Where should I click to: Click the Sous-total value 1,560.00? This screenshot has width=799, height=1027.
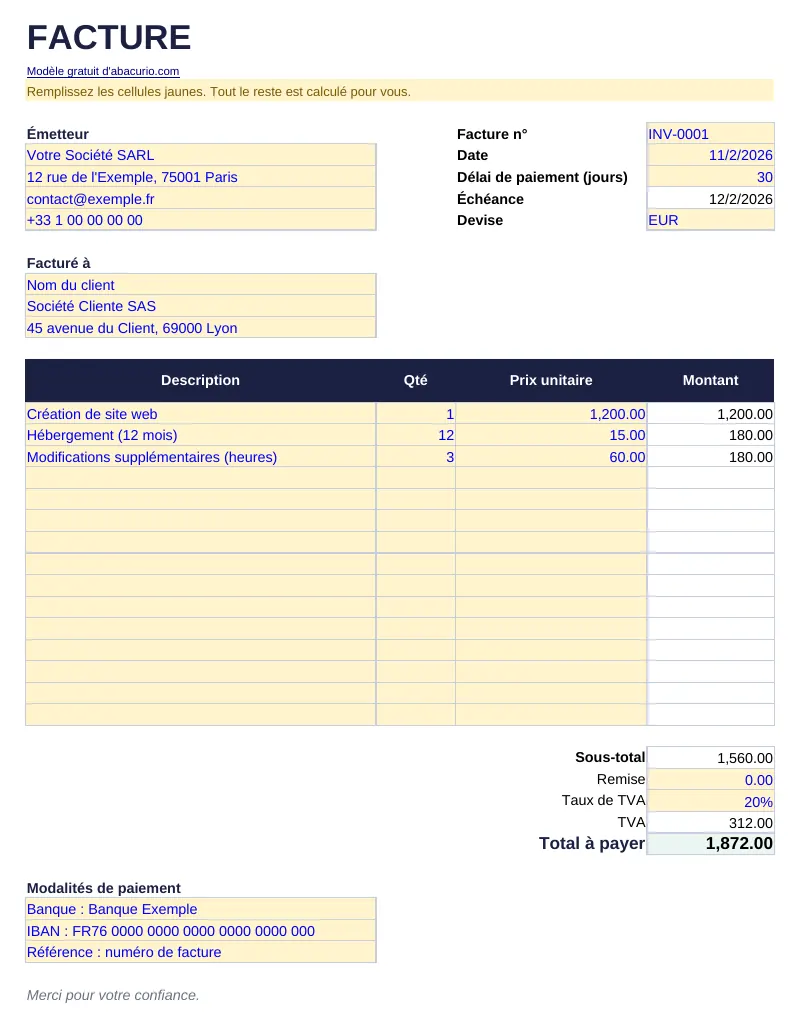point(711,758)
